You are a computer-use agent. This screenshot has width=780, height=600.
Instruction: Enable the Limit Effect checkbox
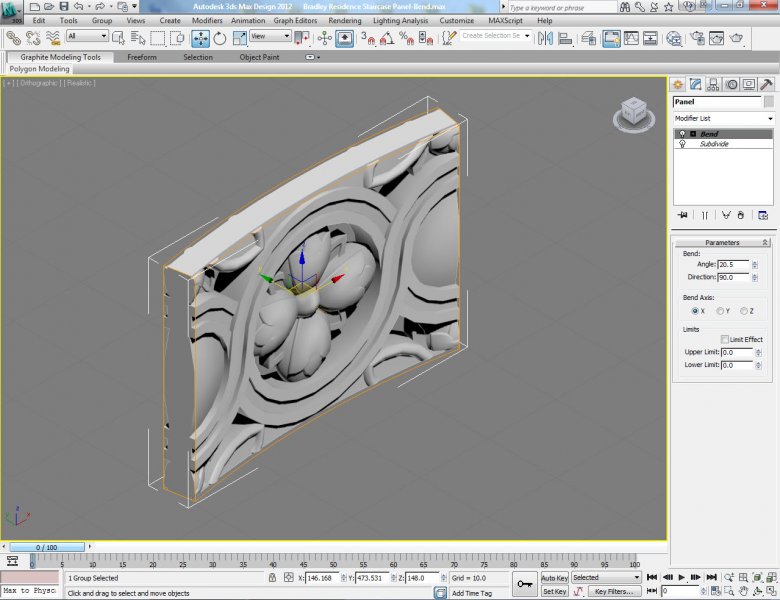(725, 339)
